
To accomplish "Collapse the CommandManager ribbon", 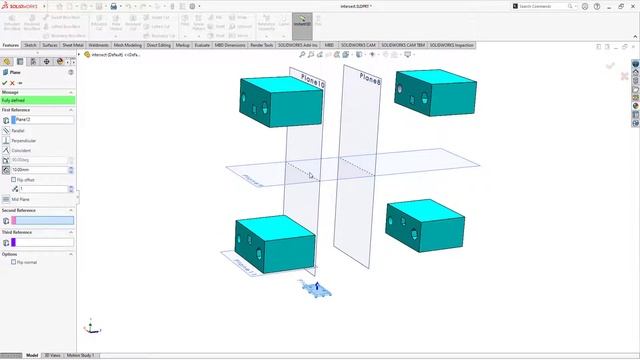I will (x=635, y=36).
